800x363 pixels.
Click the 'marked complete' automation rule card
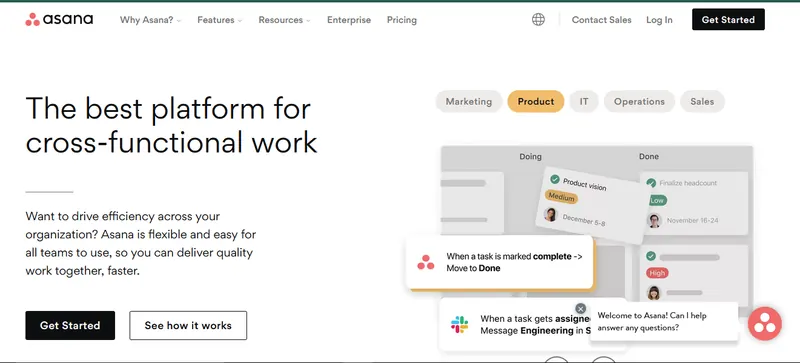500,262
